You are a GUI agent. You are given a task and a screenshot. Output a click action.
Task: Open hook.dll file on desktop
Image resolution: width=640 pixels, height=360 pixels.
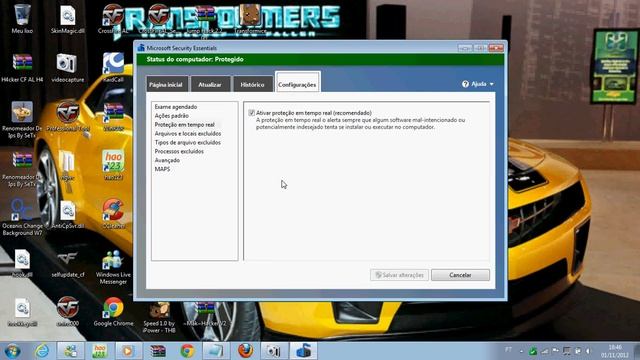pyautogui.click(x=22, y=263)
